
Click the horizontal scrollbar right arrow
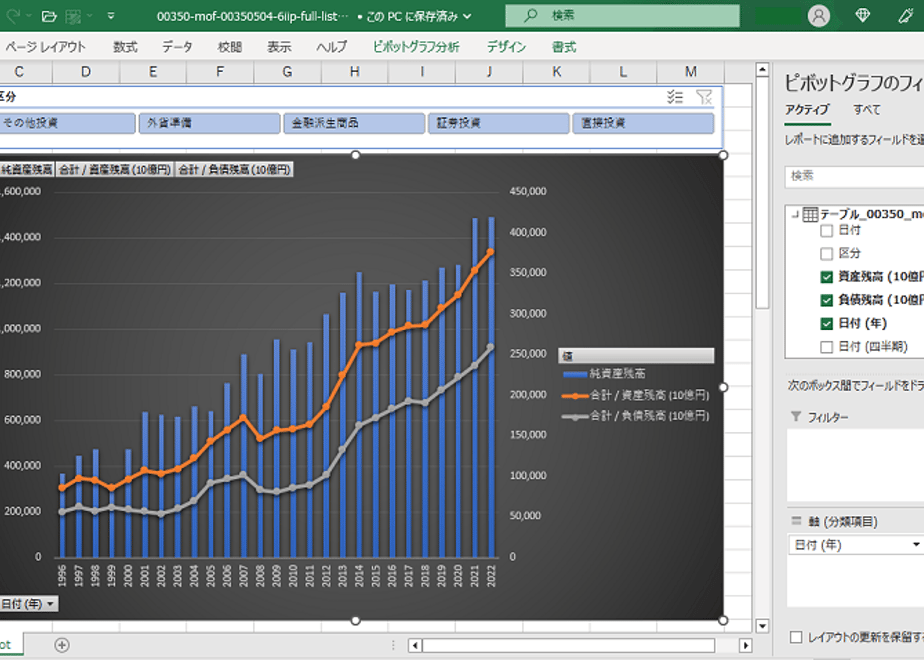745,645
